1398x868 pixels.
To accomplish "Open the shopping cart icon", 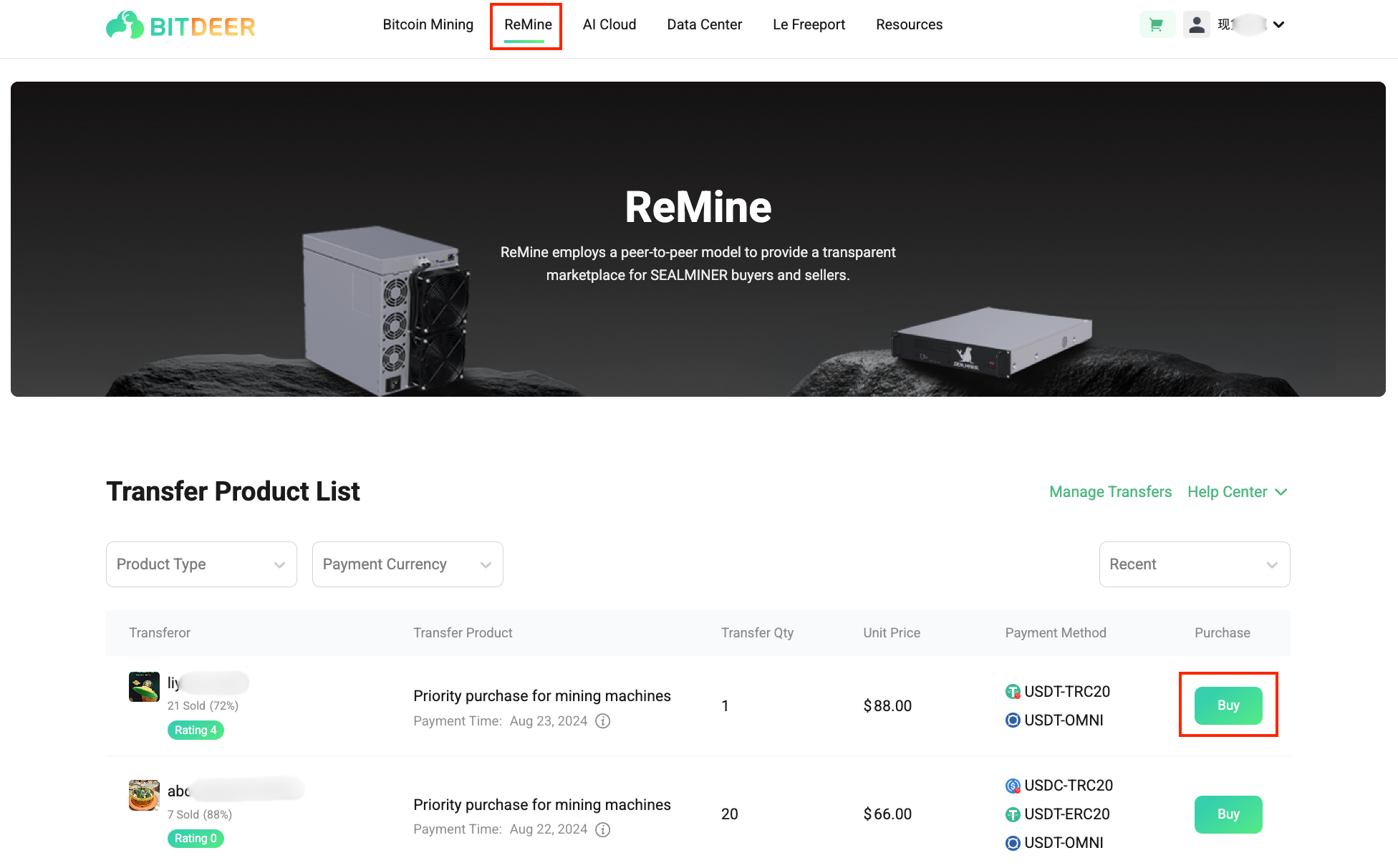I will pyautogui.click(x=1157, y=25).
